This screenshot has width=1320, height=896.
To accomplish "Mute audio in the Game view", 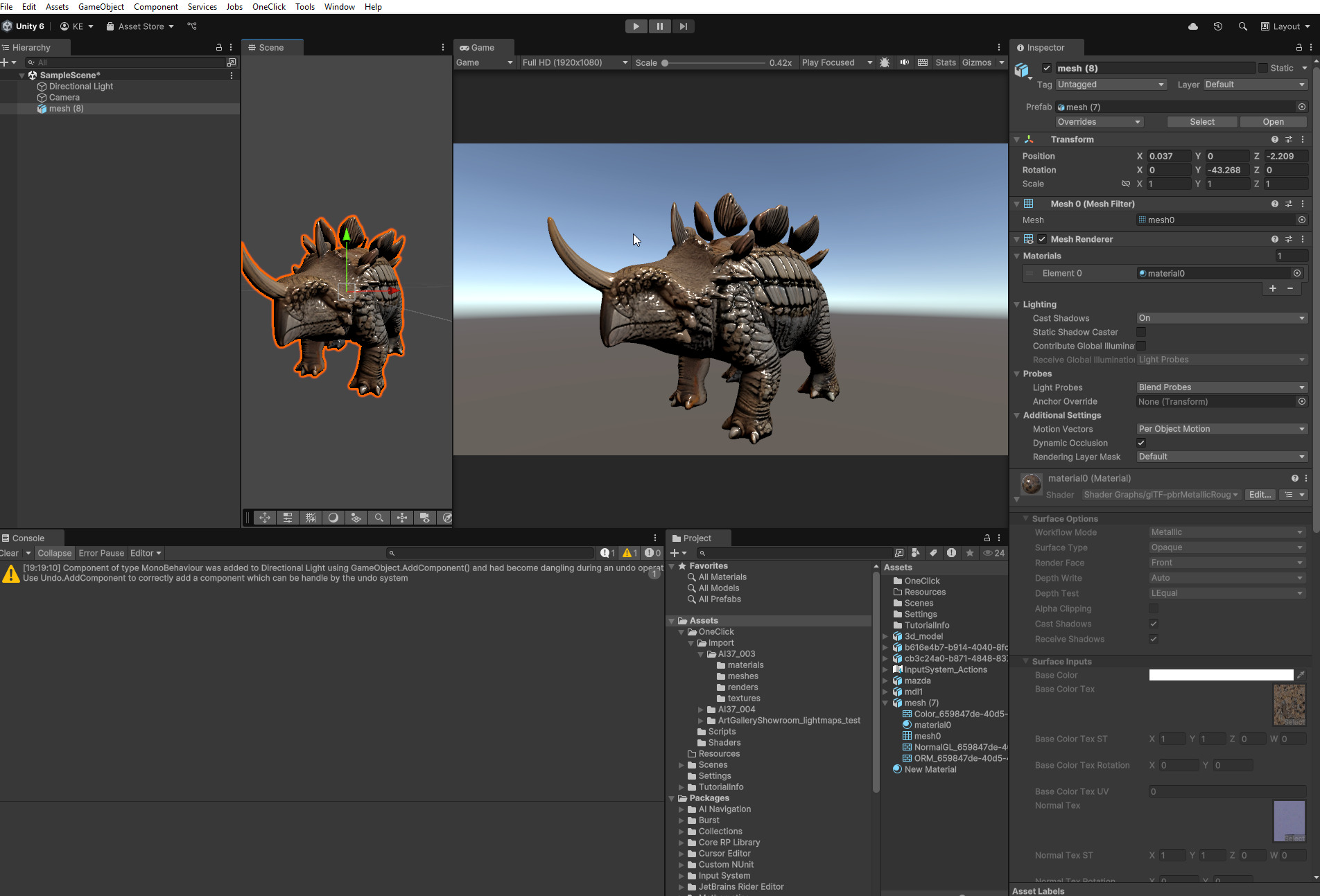I will point(904,62).
